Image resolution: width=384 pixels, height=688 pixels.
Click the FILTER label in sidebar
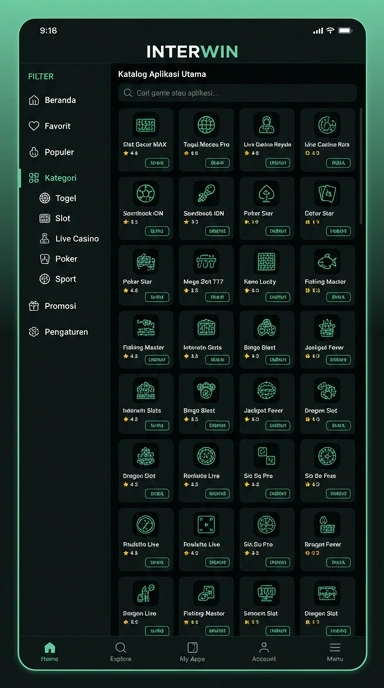coord(41,76)
